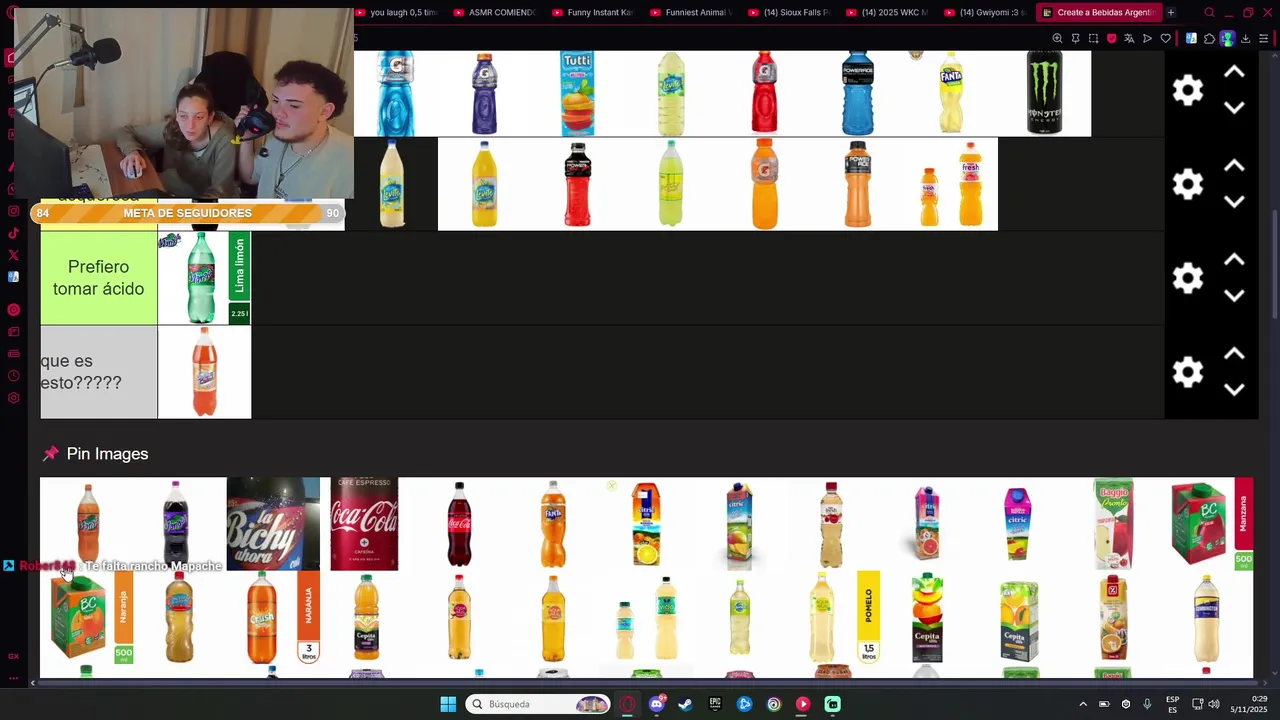
Task: Send page with the Flow arrow icon
Action: point(1147,38)
